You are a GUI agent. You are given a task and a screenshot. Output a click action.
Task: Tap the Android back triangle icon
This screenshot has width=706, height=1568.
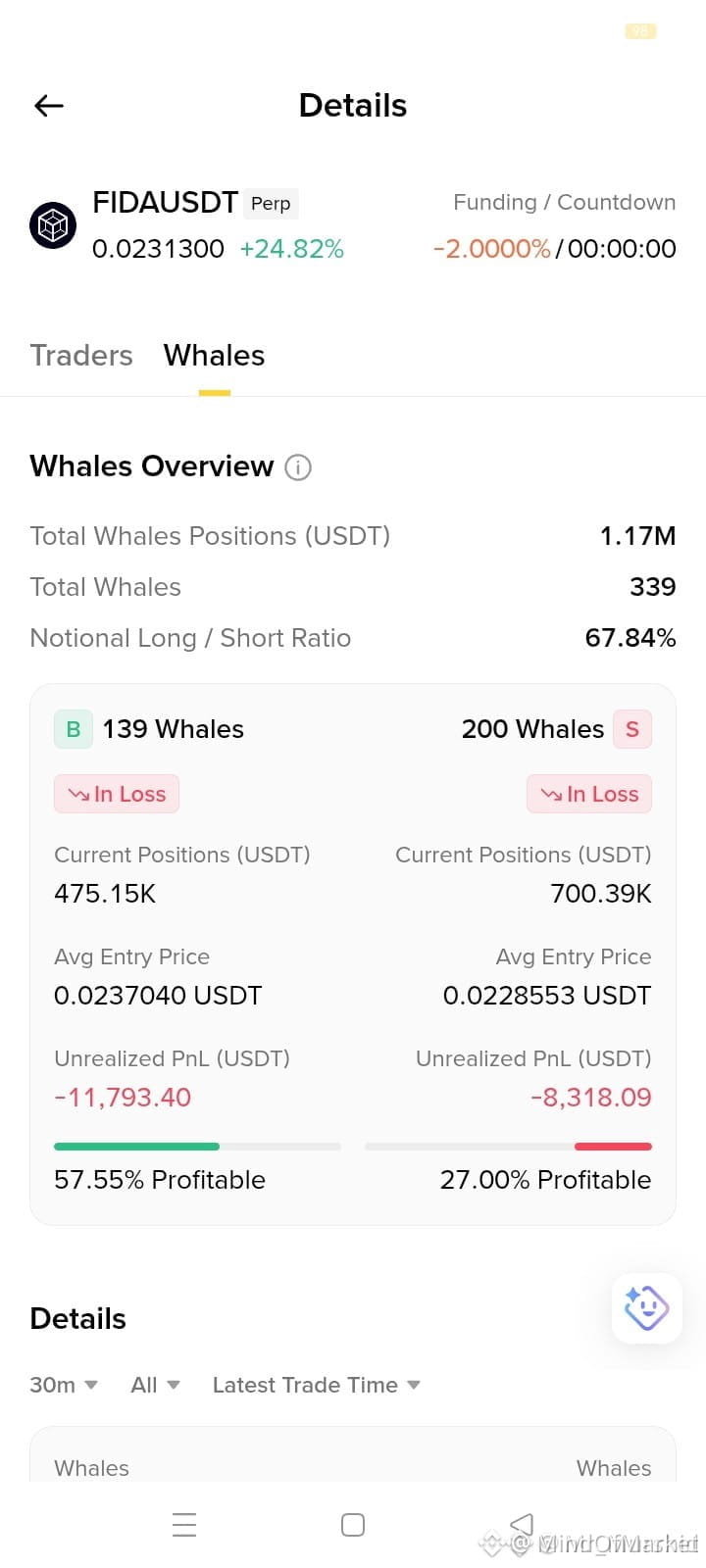click(x=522, y=1525)
